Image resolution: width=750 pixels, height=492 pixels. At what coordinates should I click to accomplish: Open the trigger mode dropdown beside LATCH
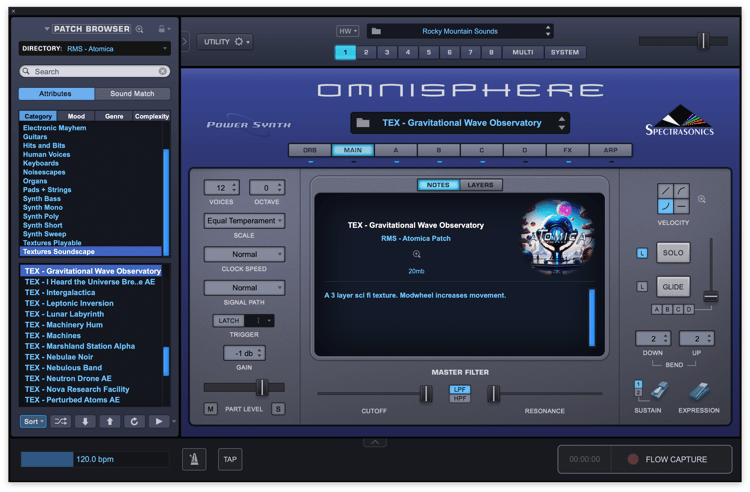259,320
